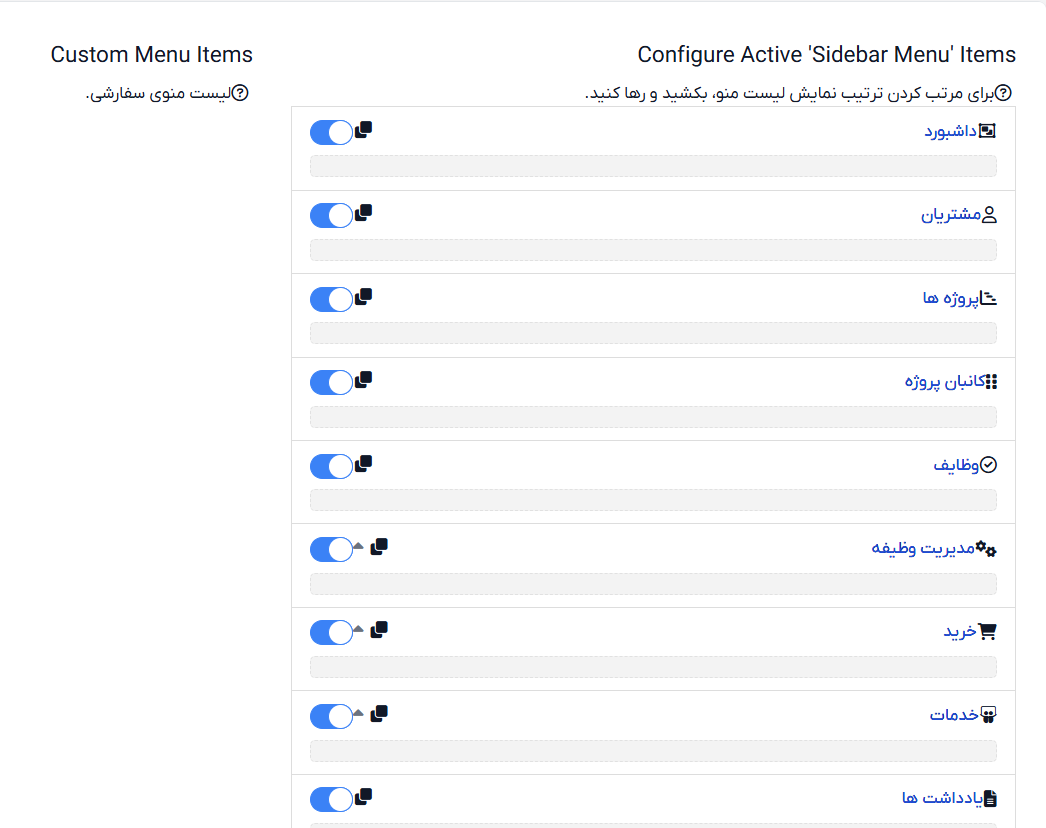This screenshot has height=828, width=1046.
Task: Click the copy icon in کانبان پروژه row
Action: pos(364,380)
